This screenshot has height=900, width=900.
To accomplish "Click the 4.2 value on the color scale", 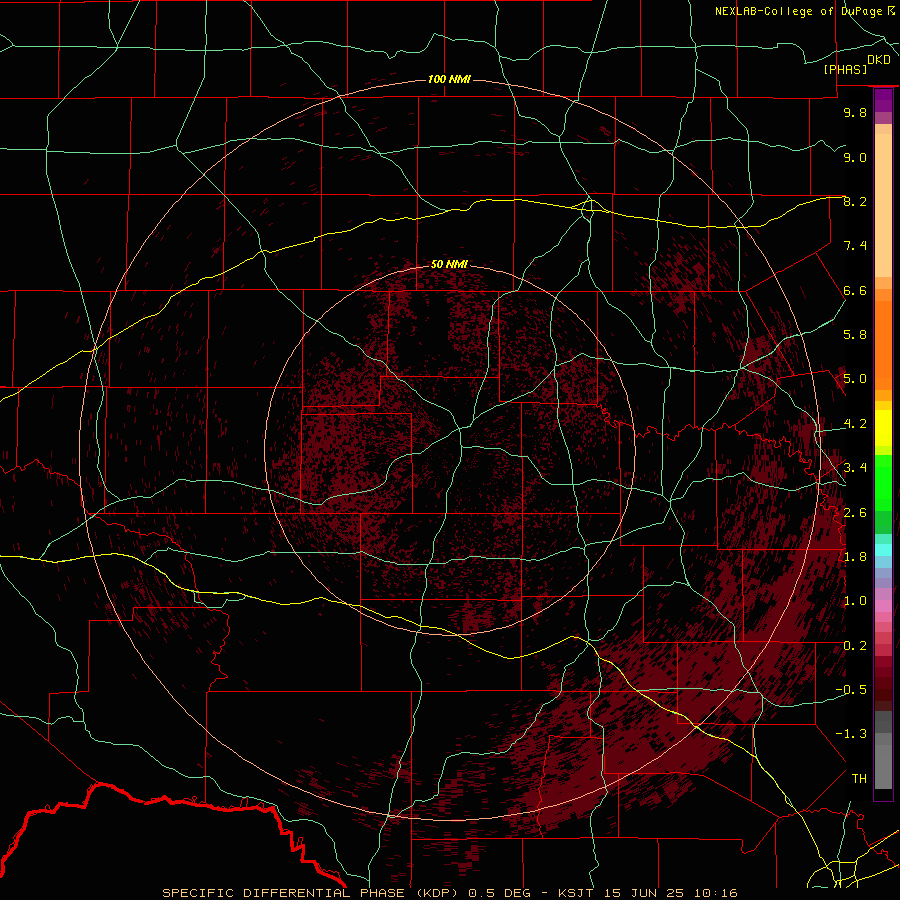I will [x=855, y=424].
